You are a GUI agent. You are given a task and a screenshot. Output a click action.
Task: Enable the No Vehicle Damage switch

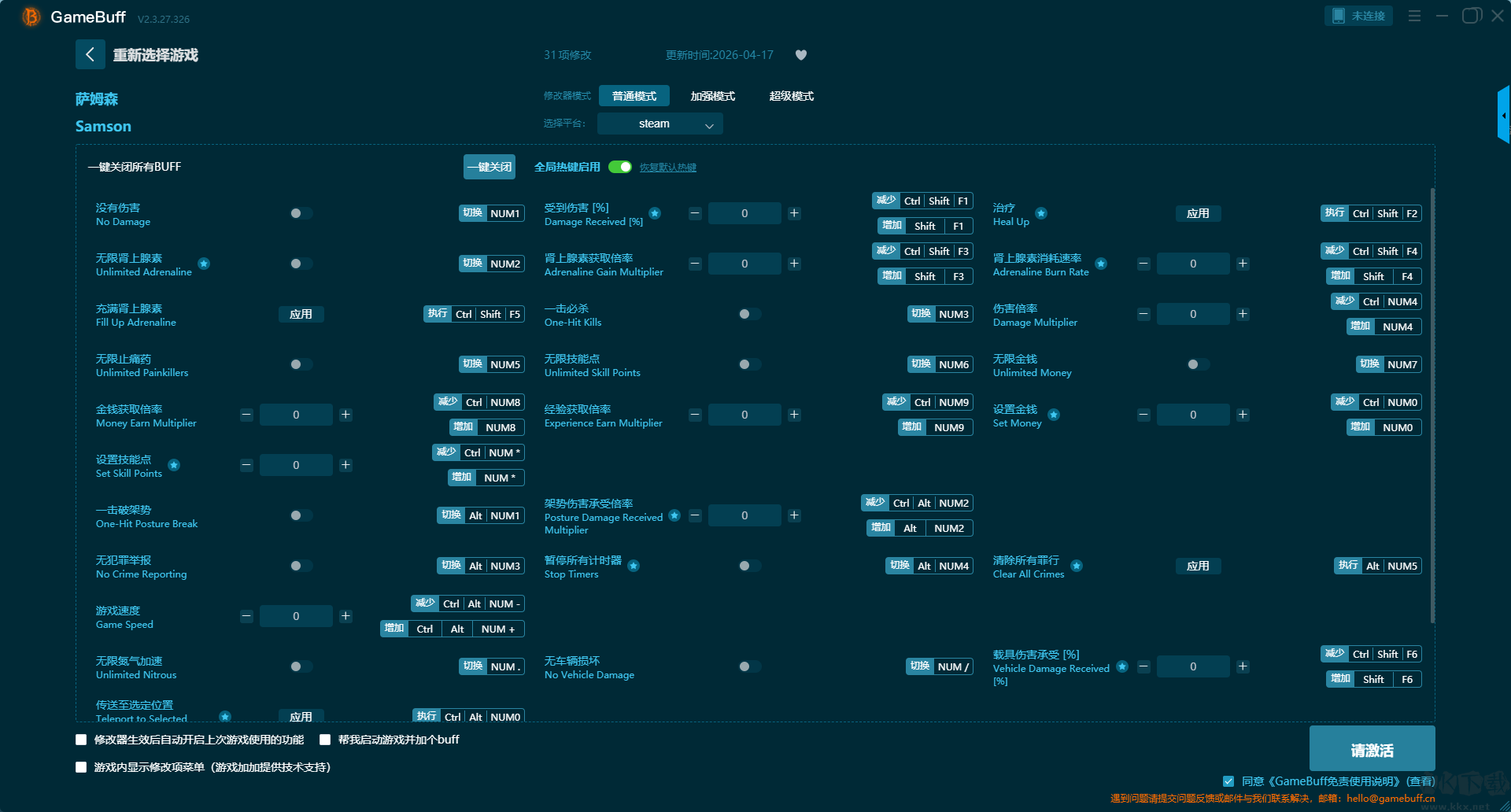point(749,666)
